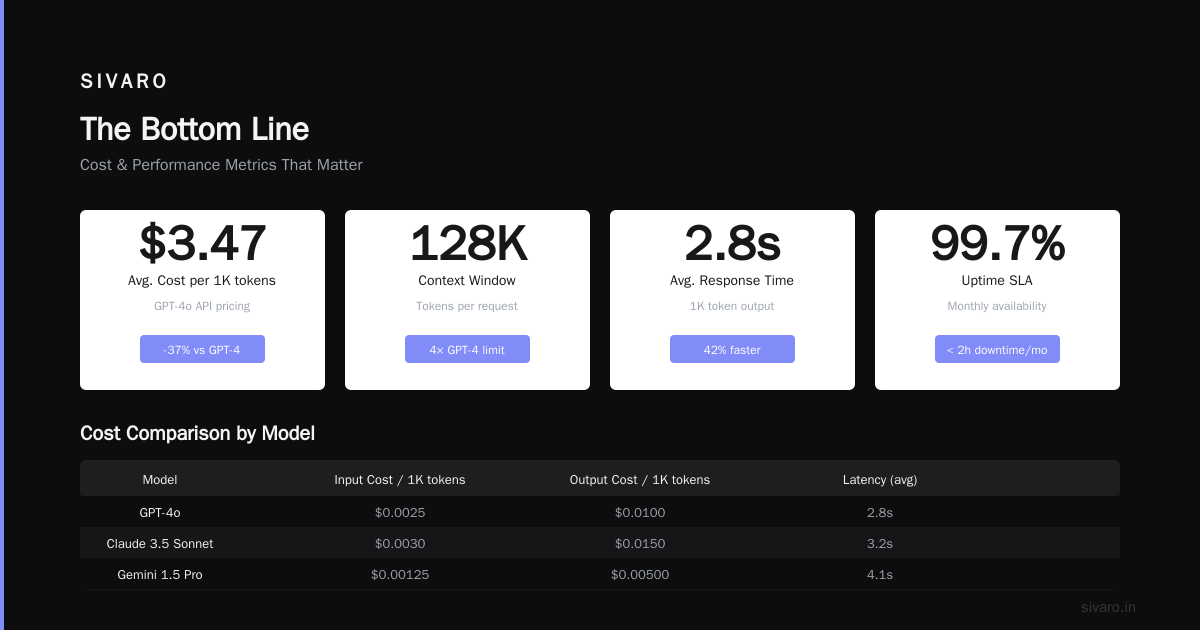
Task: Open the sivaro.in footer link
Action: pyautogui.click(x=1108, y=607)
